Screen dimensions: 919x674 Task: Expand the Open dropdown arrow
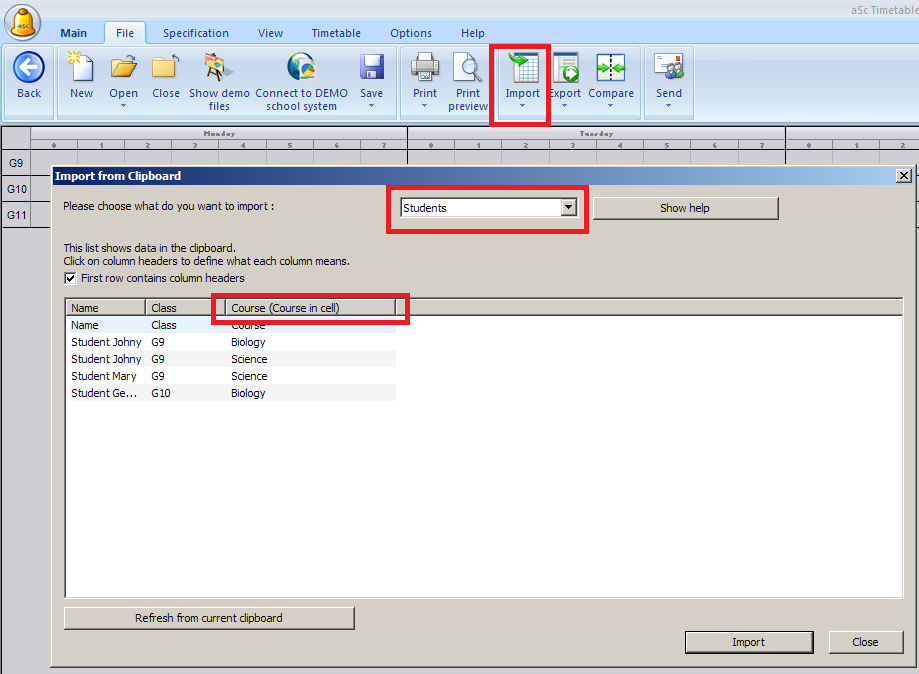click(x=124, y=106)
